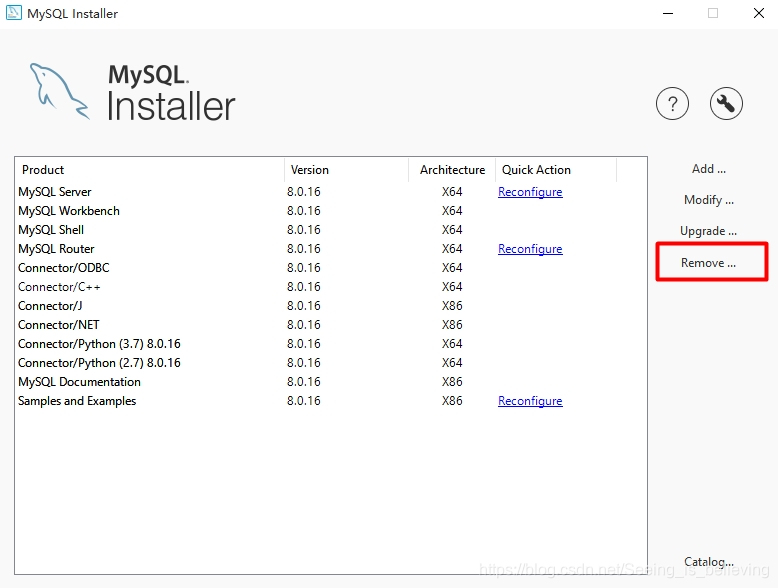Click the X64 architecture cell for MySQL Workbench
The image size is (778, 588).
pos(452,211)
